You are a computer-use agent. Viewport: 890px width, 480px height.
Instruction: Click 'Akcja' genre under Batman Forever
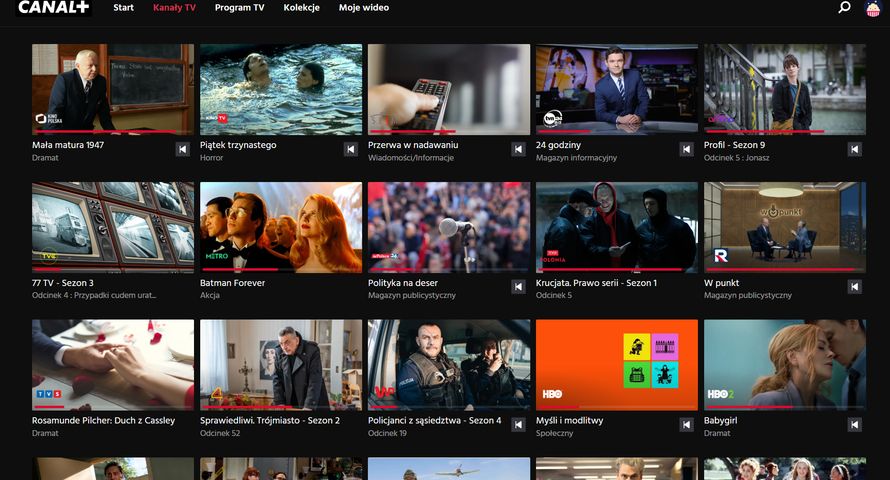pos(210,295)
